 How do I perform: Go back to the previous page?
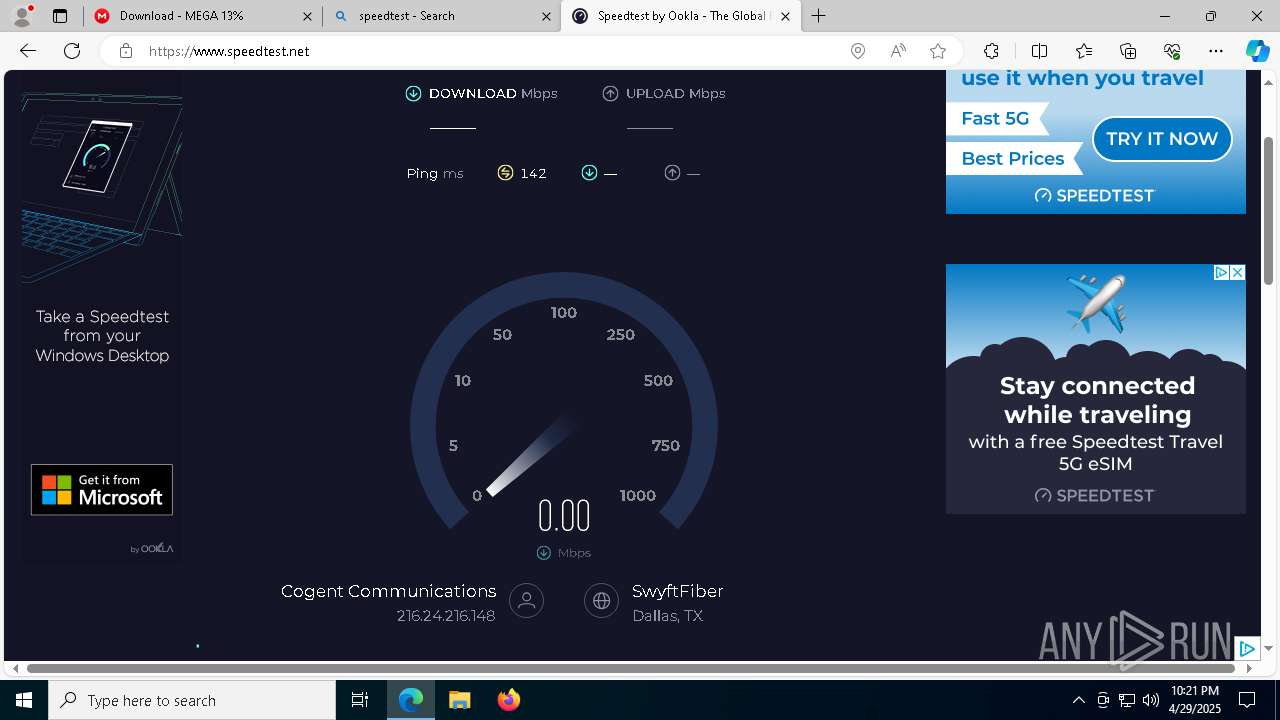(x=28, y=51)
